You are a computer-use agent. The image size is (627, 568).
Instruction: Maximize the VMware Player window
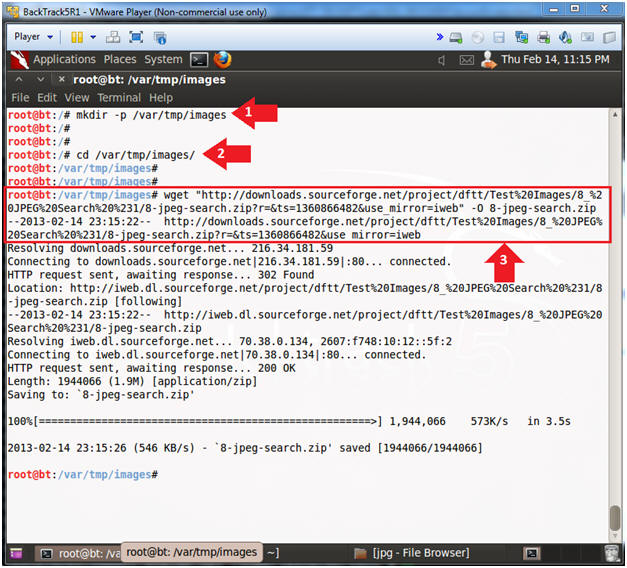click(x=575, y=9)
